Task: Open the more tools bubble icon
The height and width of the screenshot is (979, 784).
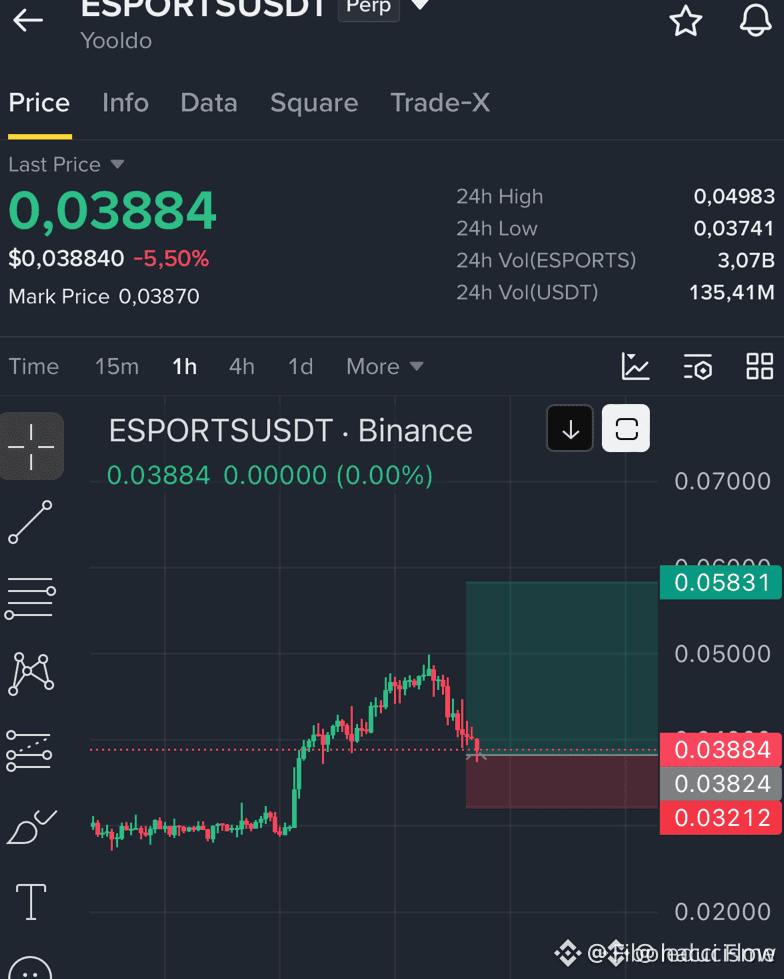Action: tap(31, 968)
